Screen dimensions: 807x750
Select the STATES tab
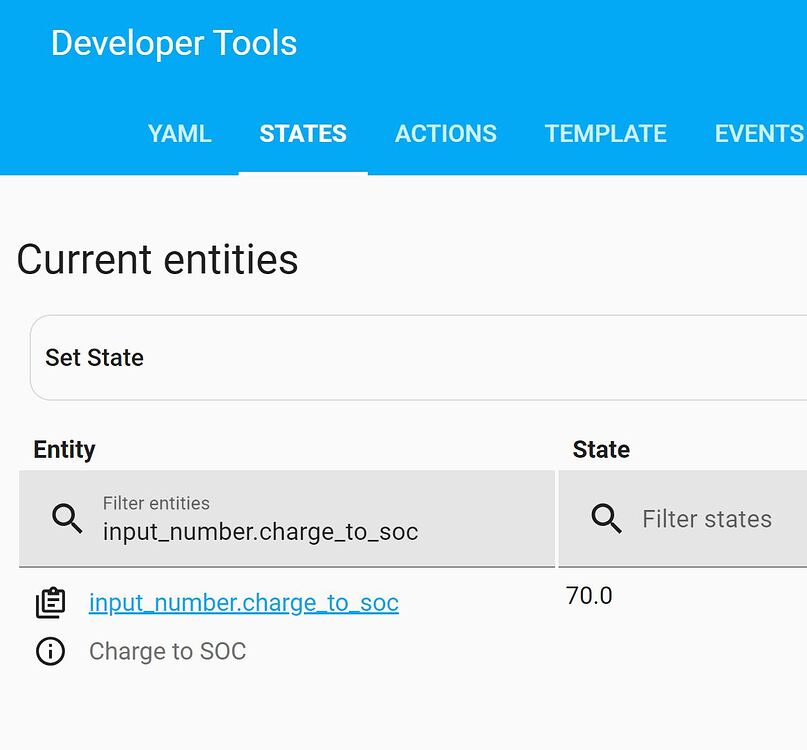click(x=303, y=134)
